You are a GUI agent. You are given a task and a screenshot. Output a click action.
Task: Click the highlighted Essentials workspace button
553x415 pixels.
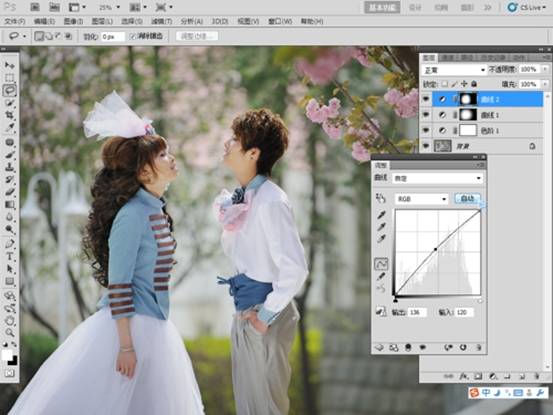click(382, 7)
